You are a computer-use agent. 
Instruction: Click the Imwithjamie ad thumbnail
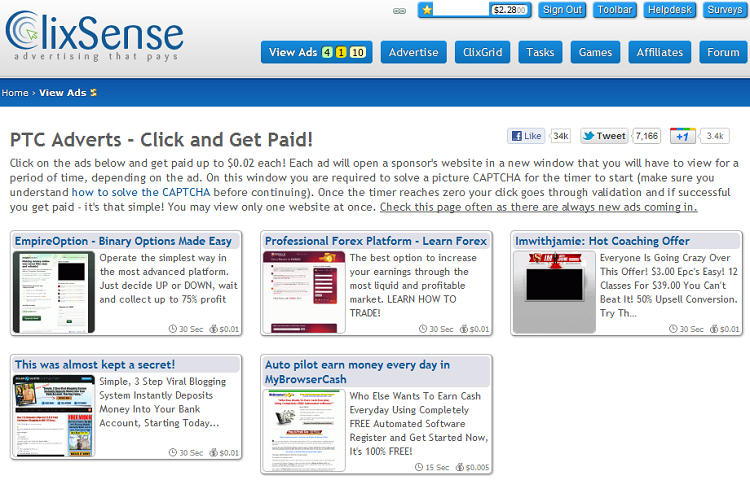[x=554, y=292]
